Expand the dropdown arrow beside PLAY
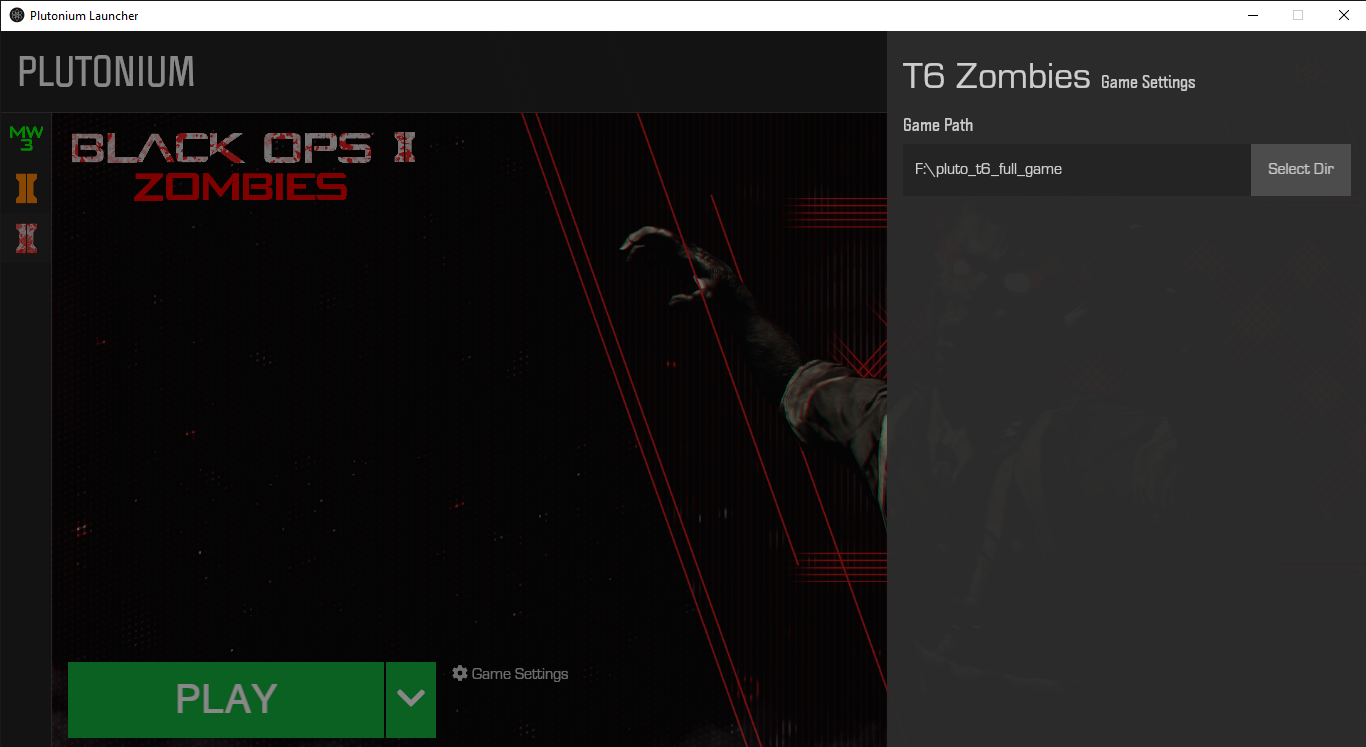1366x747 pixels. click(411, 699)
